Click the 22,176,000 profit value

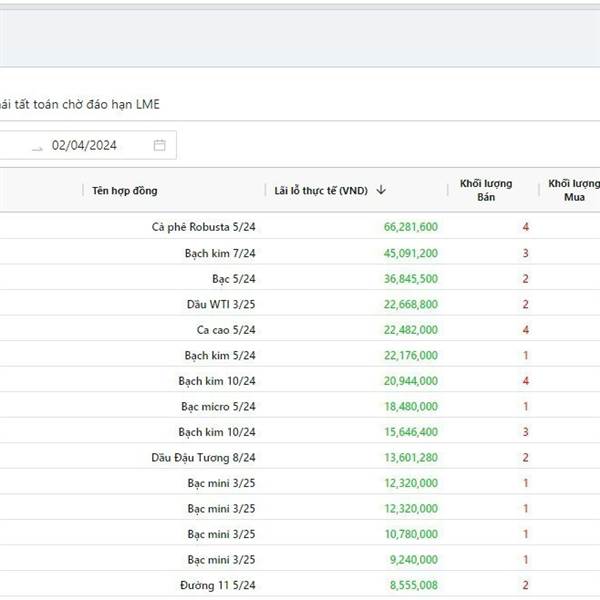411,355
